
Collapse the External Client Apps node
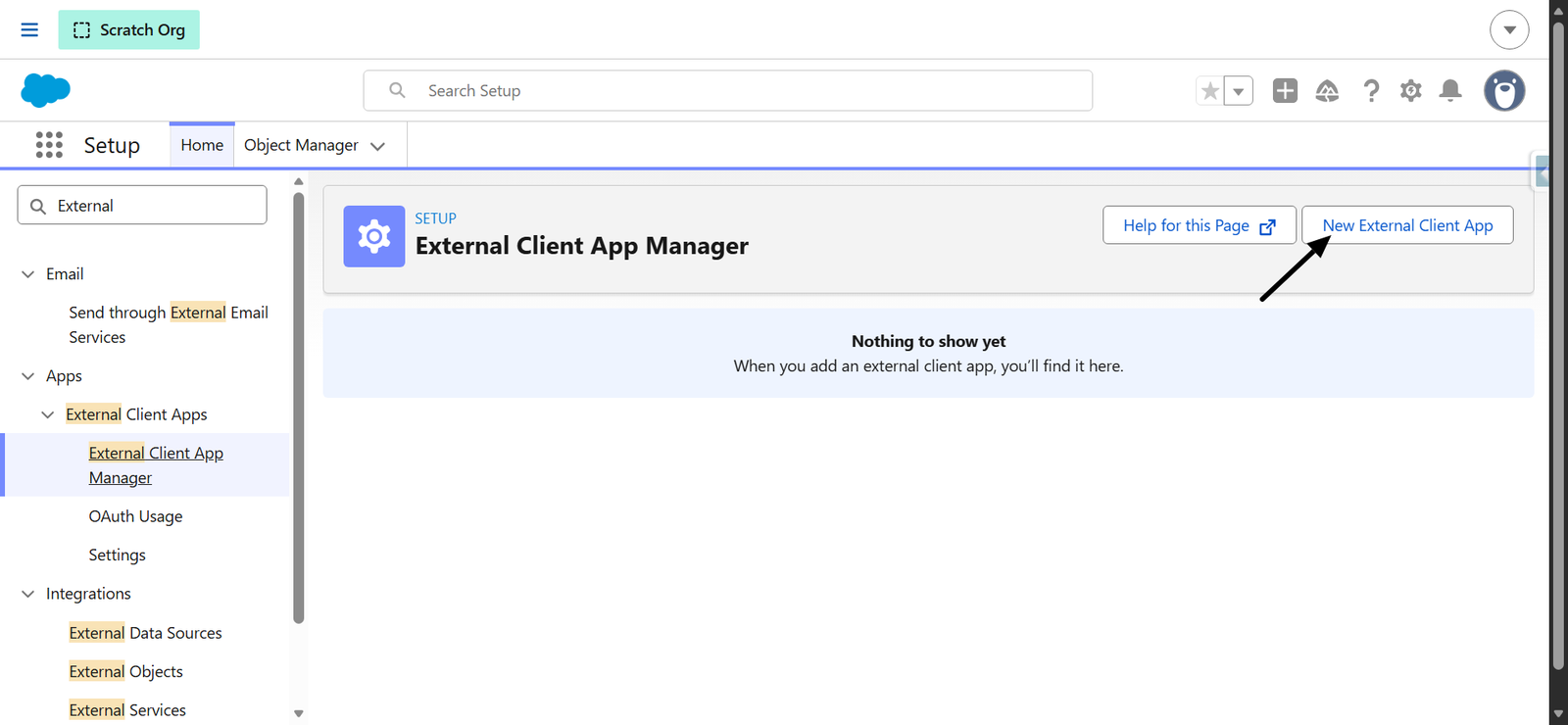(x=47, y=414)
